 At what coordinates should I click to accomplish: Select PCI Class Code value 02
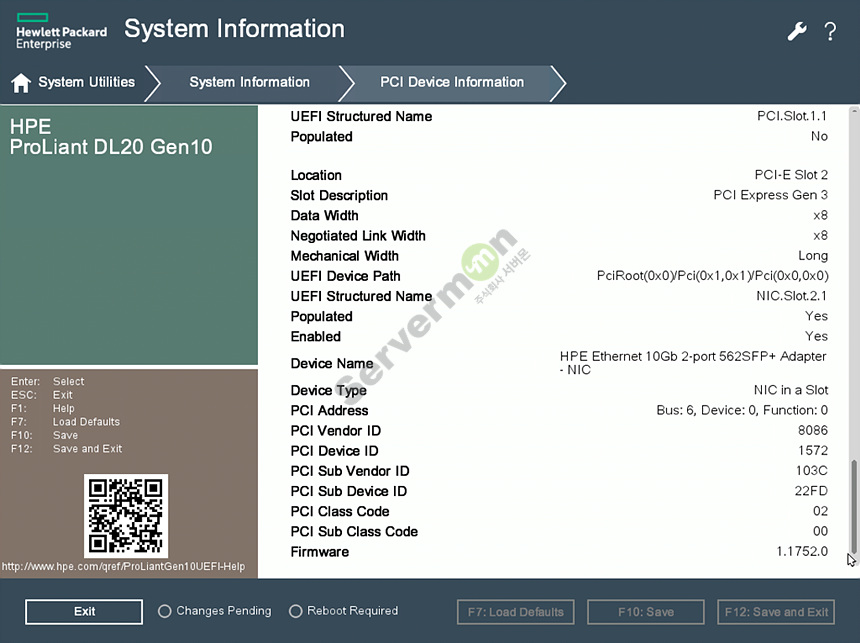821,511
